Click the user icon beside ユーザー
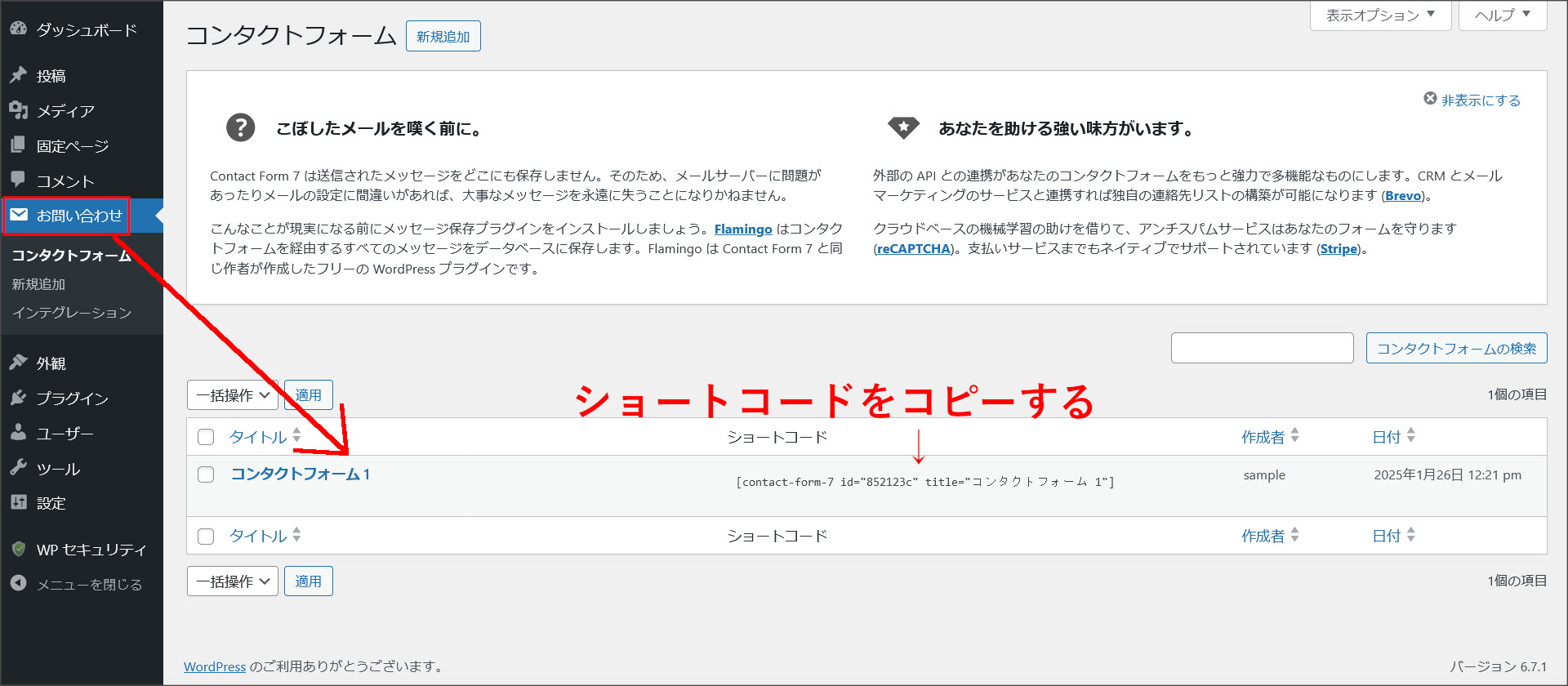This screenshot has height=686, width=1568. (x=18, y=433)
